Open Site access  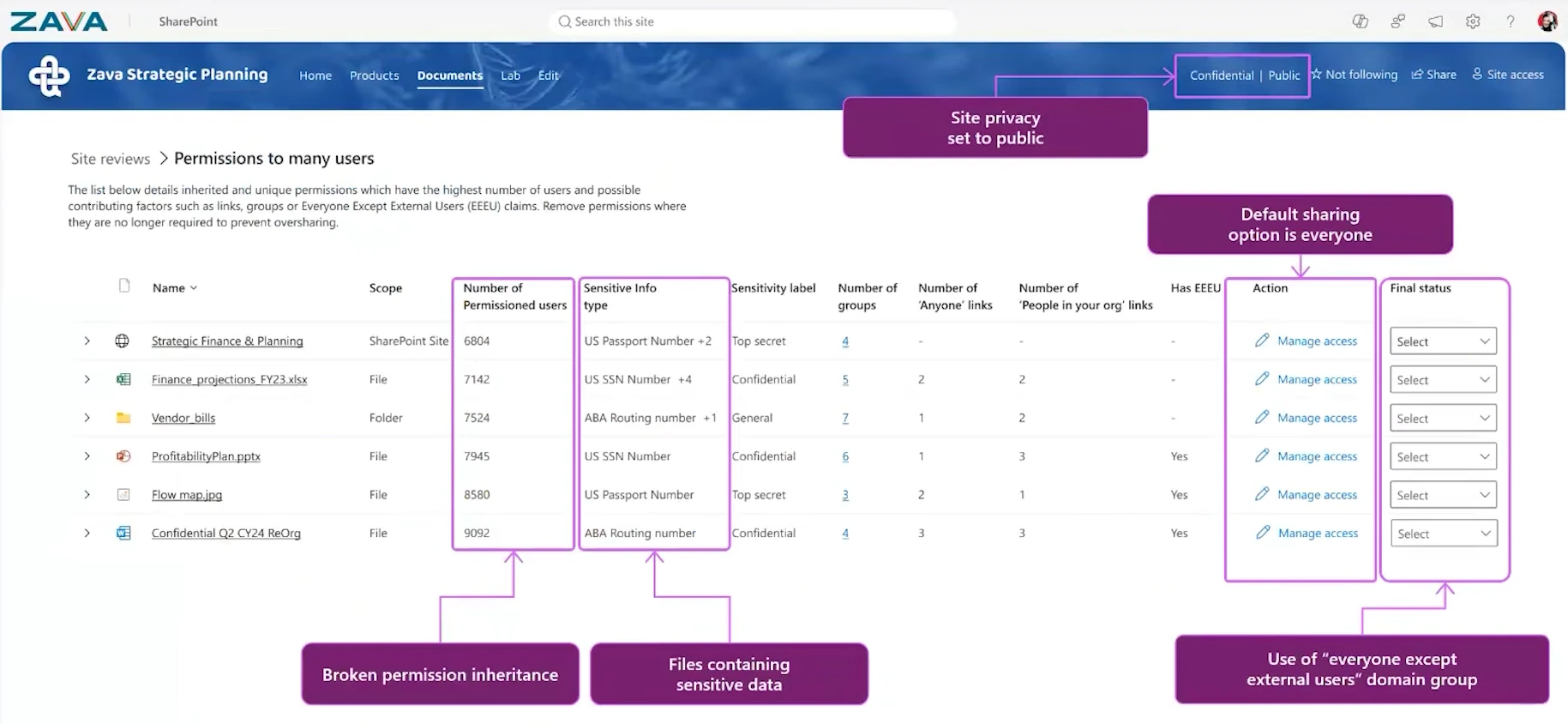tap(1508, 75)
